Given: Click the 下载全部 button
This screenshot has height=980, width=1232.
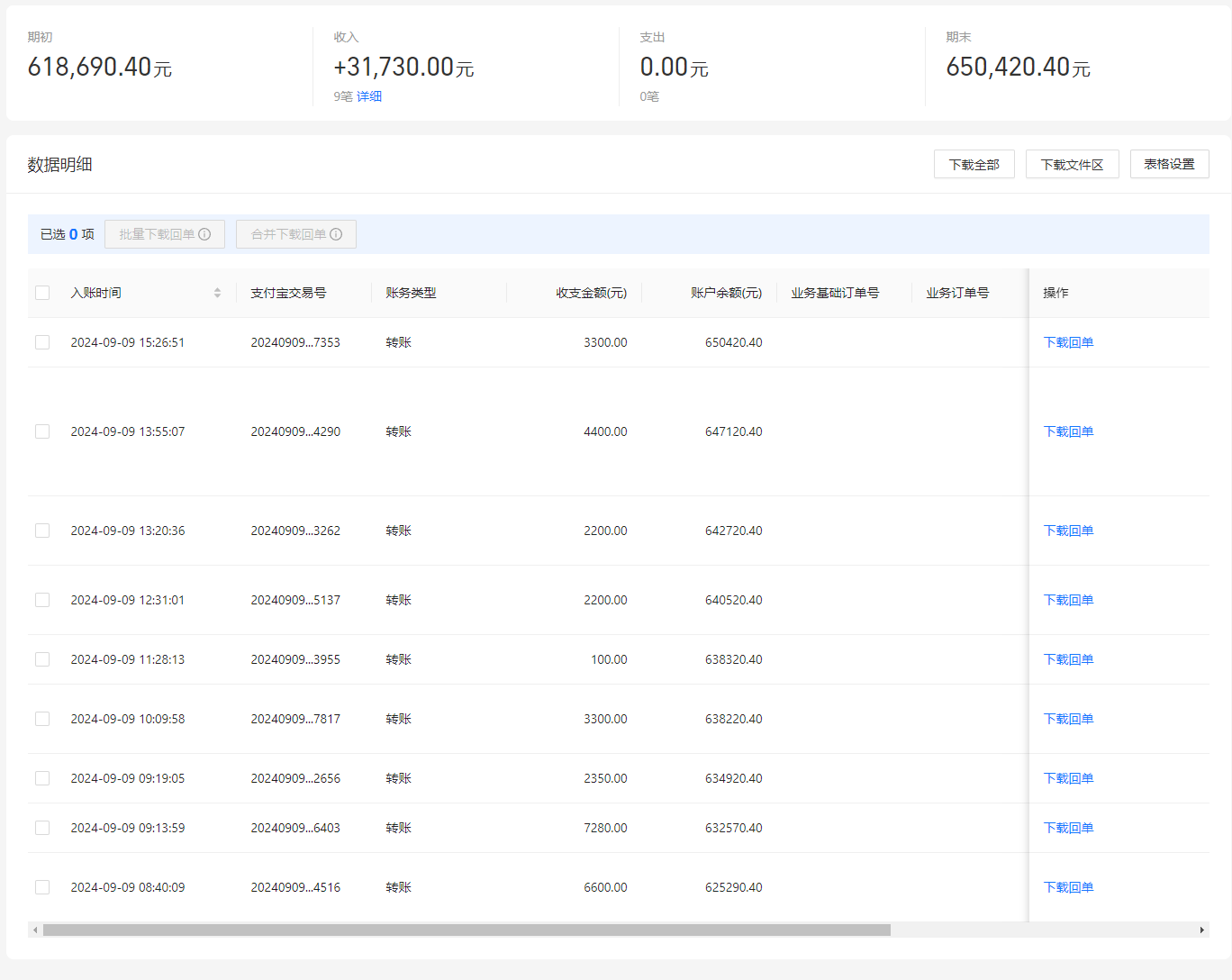Looking at the screenshot, I should 974,164.
